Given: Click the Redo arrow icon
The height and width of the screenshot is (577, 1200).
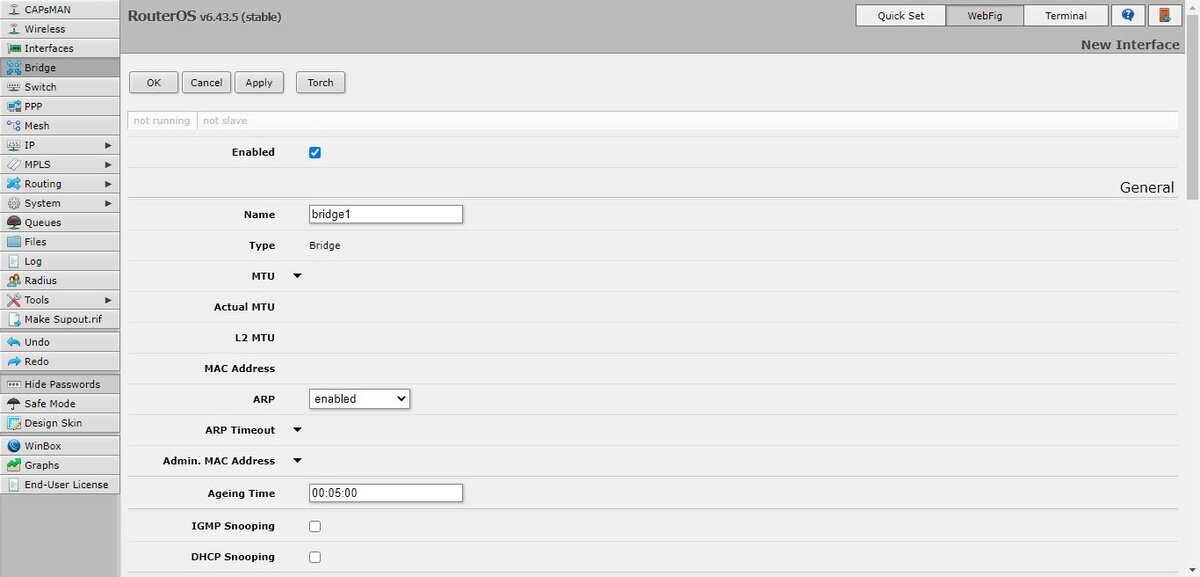Looking at the screenshot, I should 14,361.
